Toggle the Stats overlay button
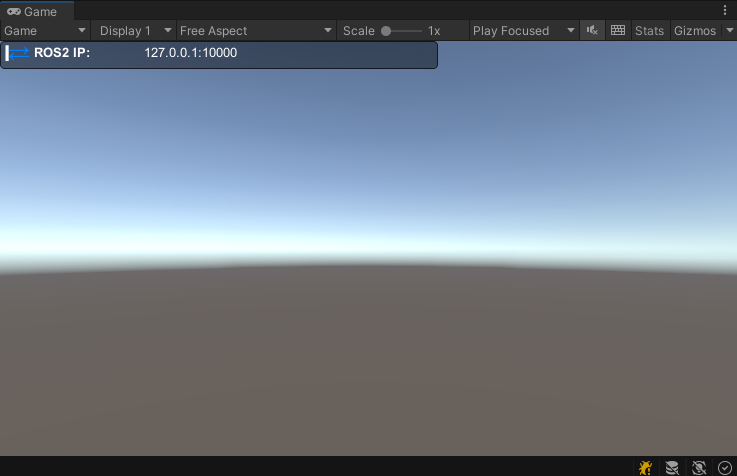This screenshot has width=737, height=476. pyautogui.click(x=650, y=31)
